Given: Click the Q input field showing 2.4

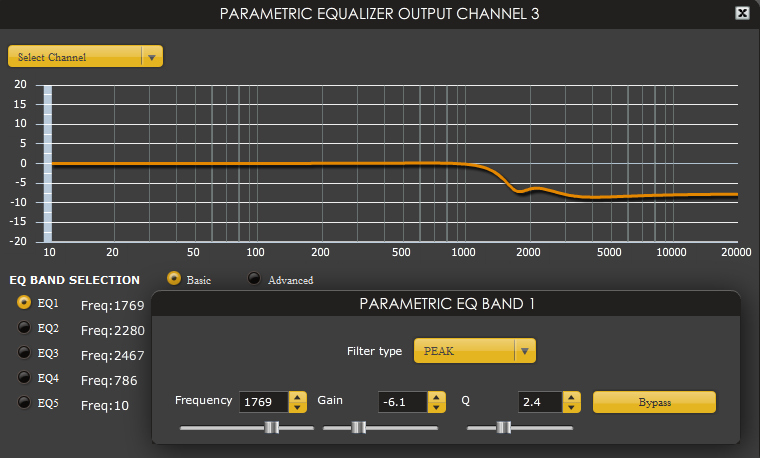Looking at the screenshot, I should (x=540, y=402).
